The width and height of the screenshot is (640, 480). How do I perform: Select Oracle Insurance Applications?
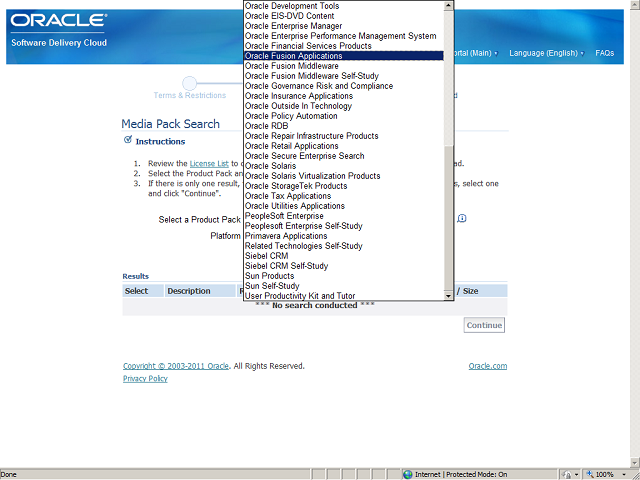tap(344, 96)
